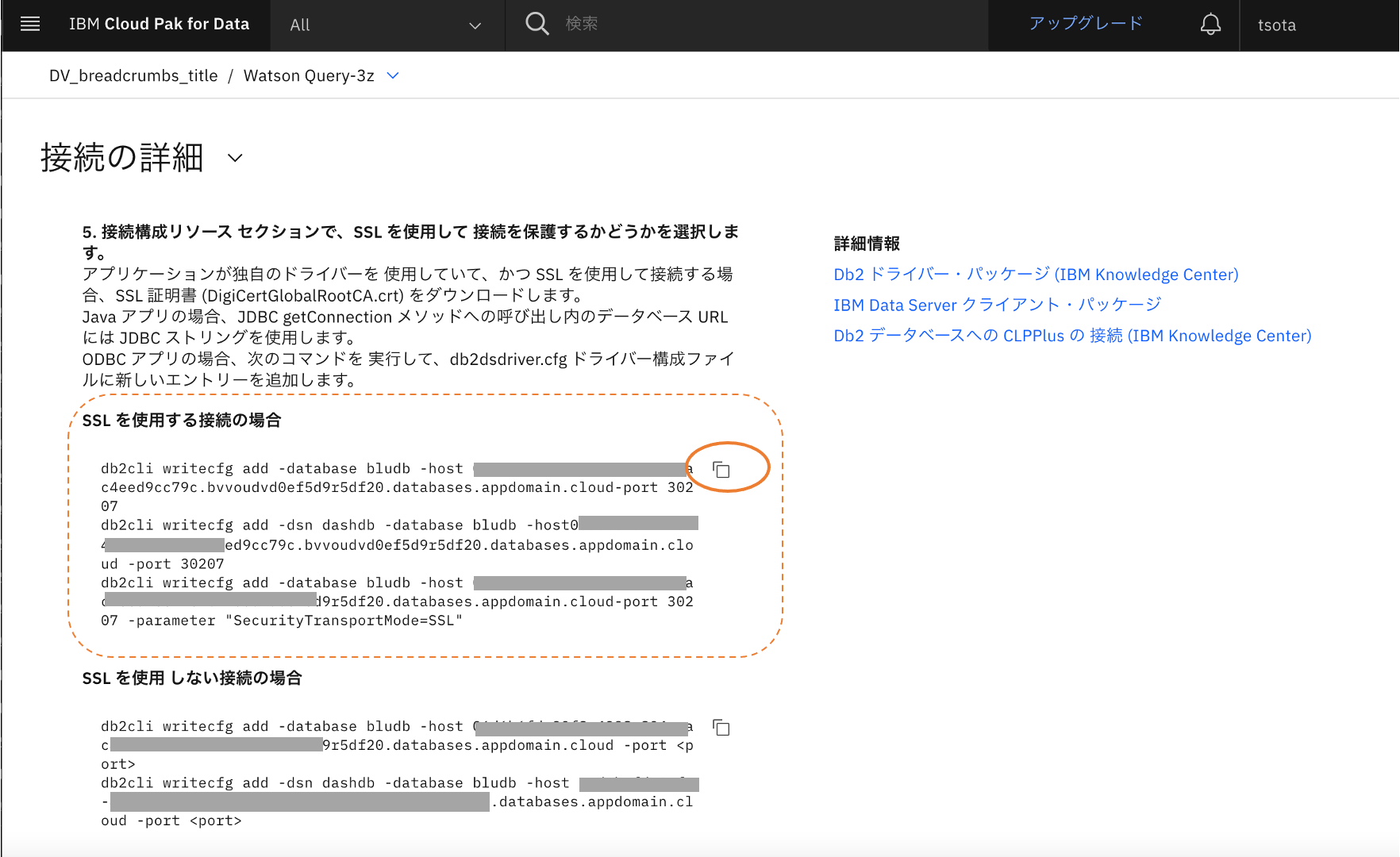Image resolution: width=1400 pixels, height=857 pixels.
Task: Click the 詳細情報 heading text
Action: 867,244
